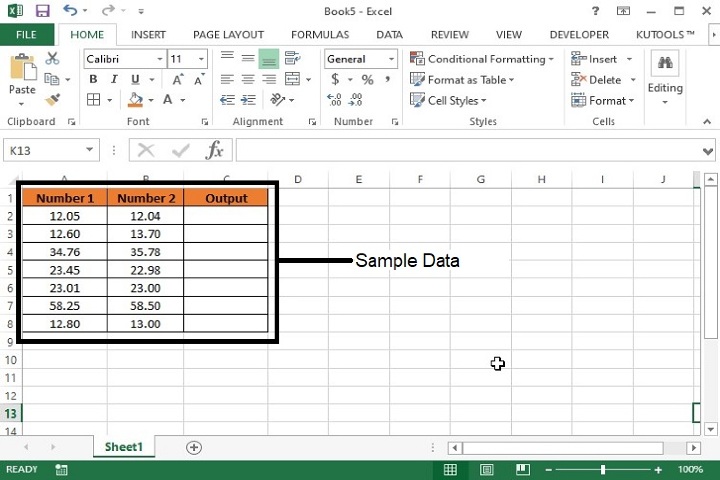Click the Name Box showing K13
720x480 pixels.
point(51,150)
